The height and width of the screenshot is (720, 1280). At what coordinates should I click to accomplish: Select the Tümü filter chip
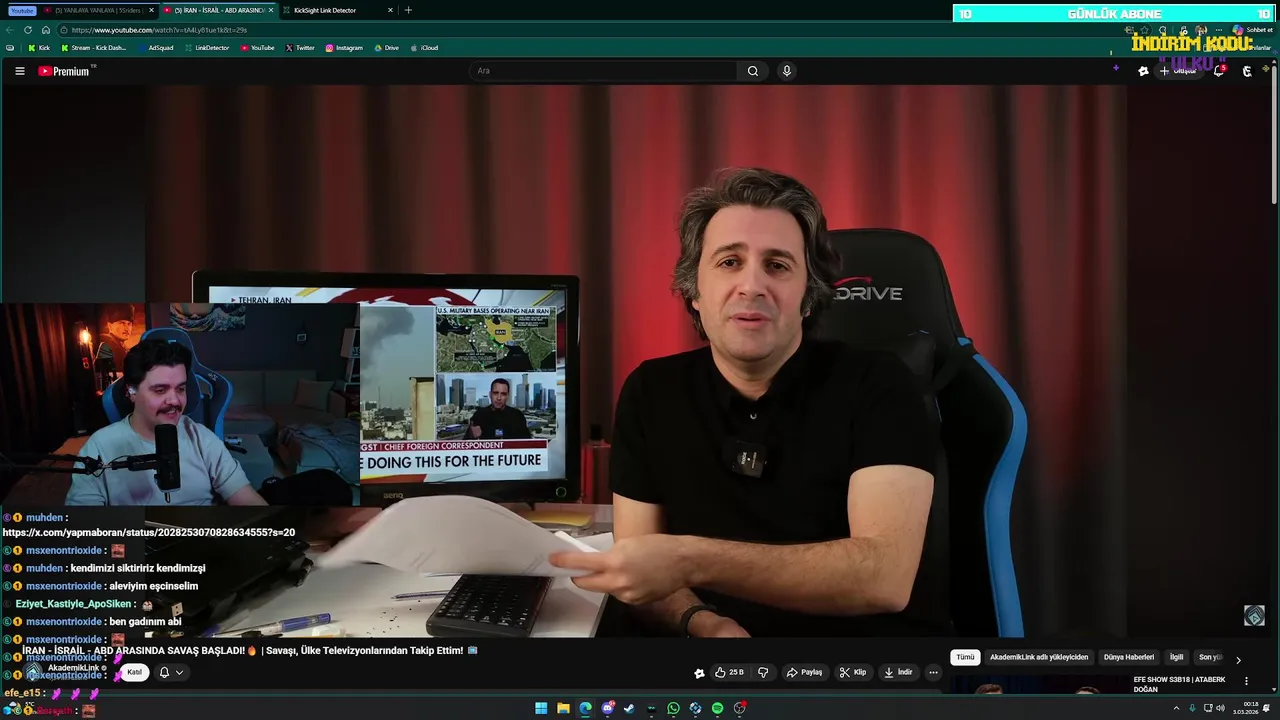[965, 657]
